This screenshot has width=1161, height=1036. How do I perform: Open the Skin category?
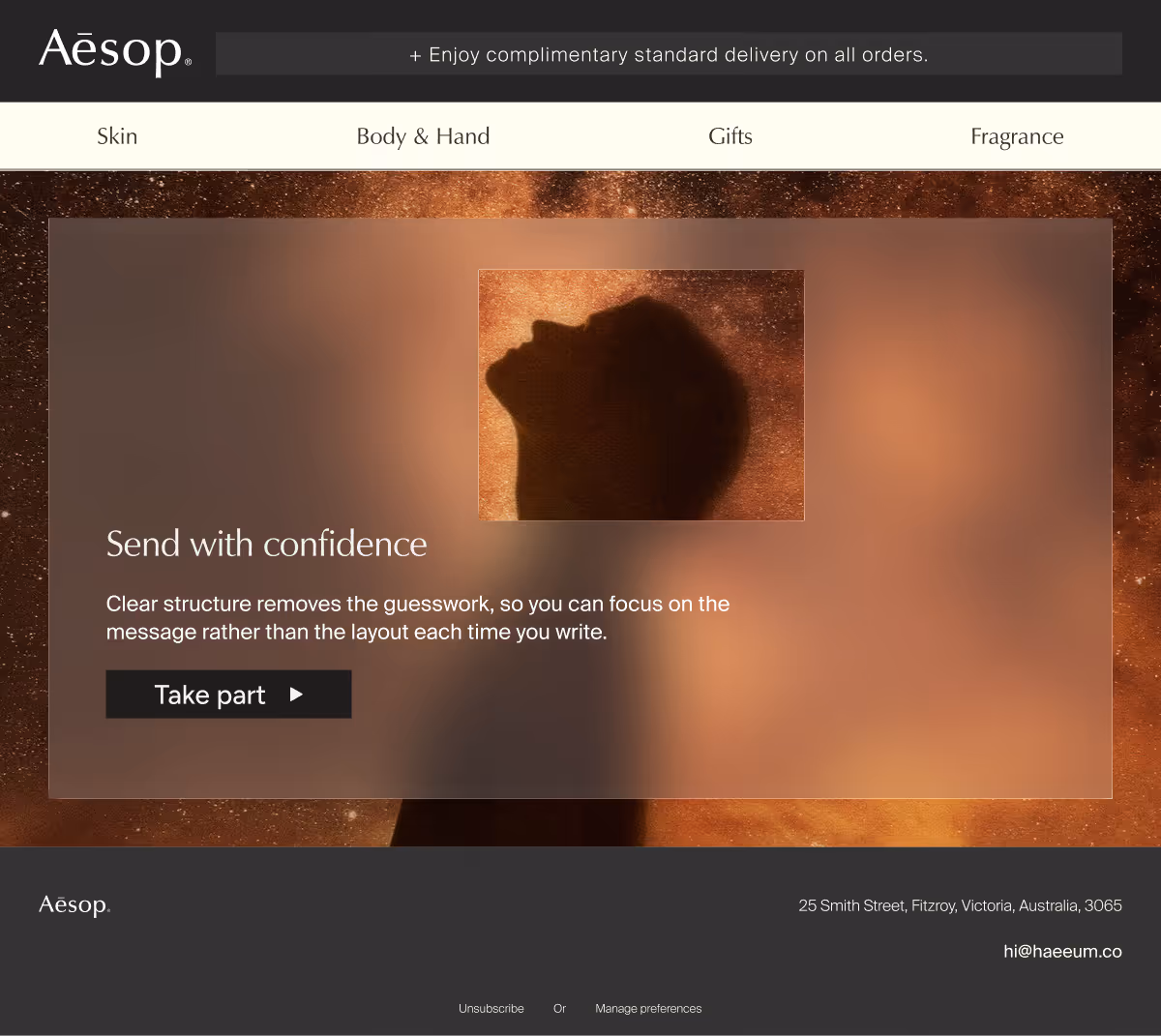click(117, 136)
